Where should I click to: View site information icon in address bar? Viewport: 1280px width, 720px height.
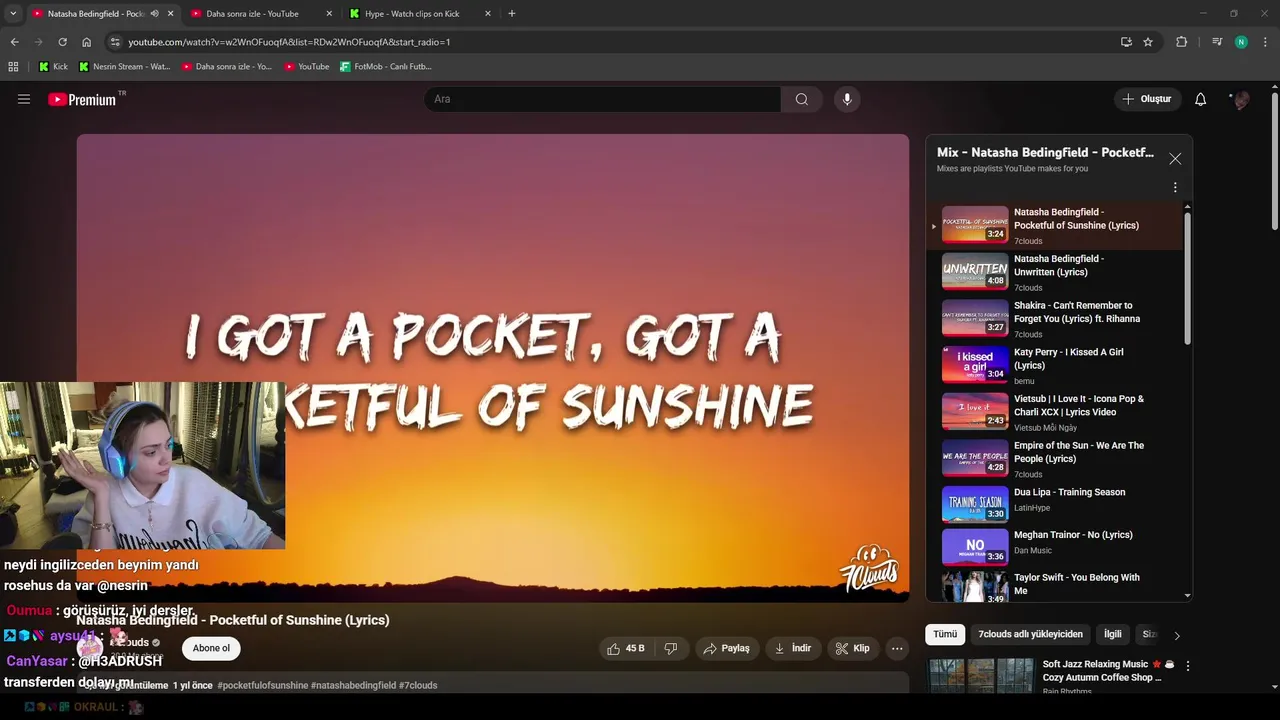pyautogui.click(x=115, y=42)
